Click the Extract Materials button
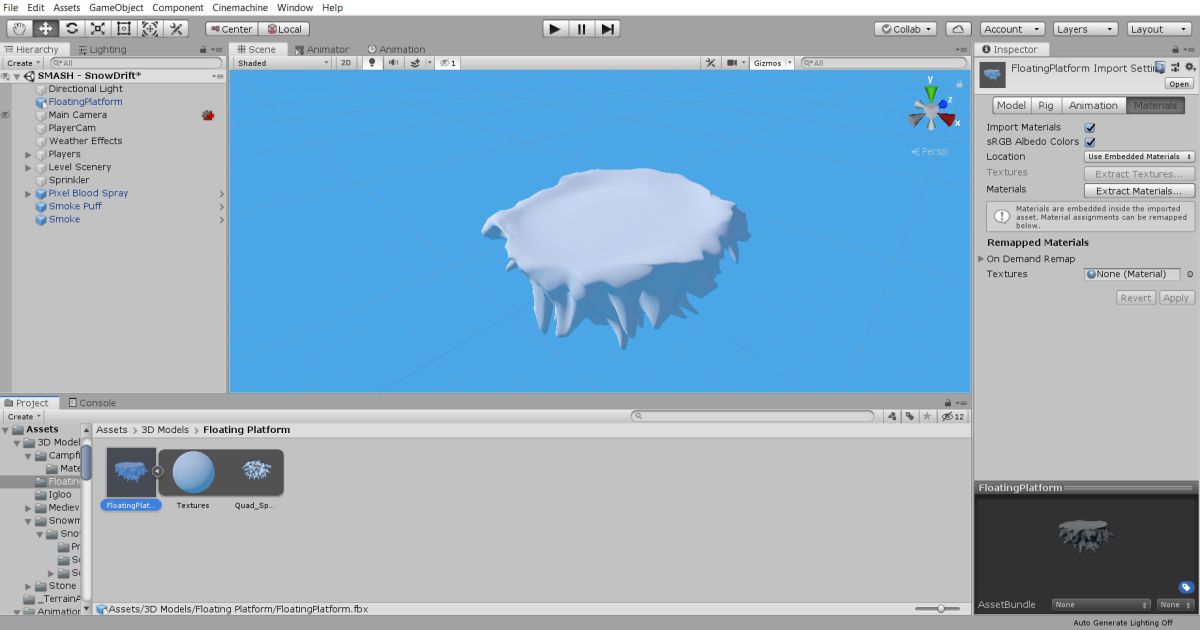Screen dimensions: 1200x630 pyautogui.click(x=1140, y=190)
